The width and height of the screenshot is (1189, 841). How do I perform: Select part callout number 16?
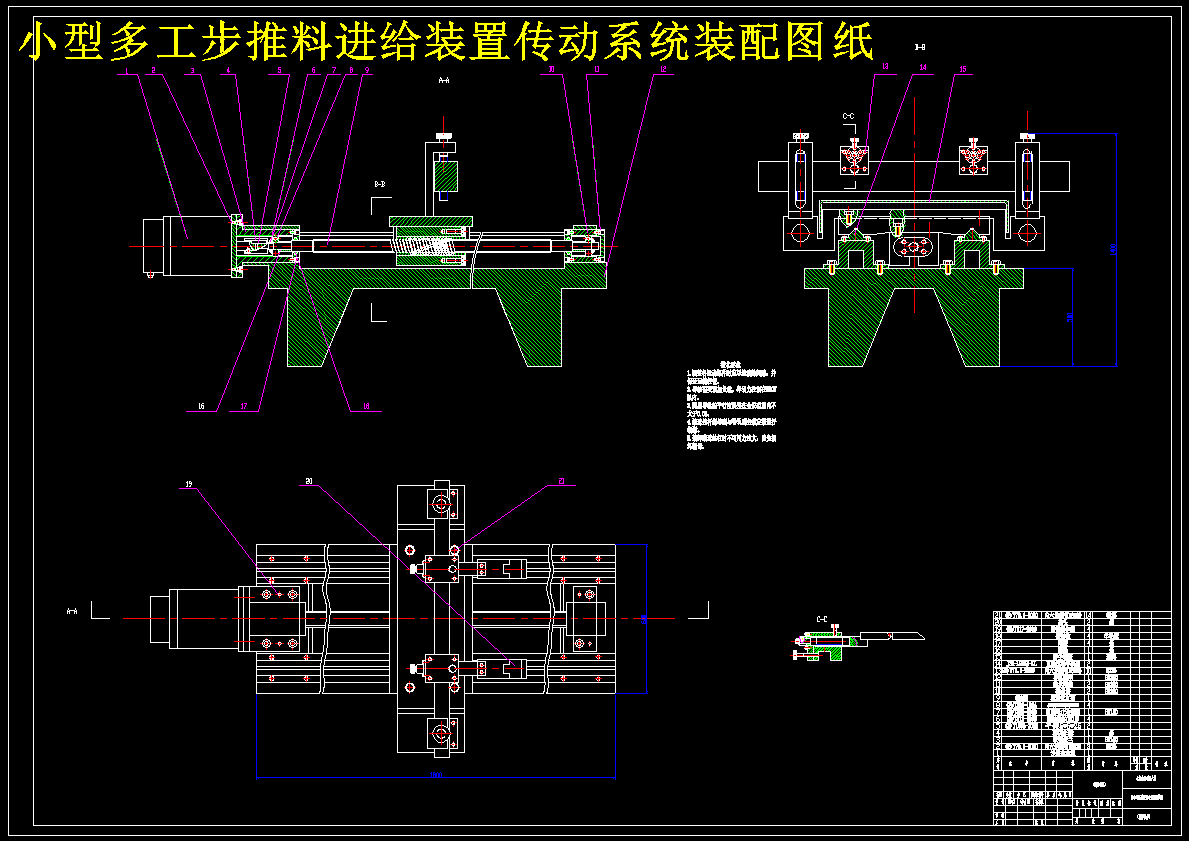point(201,406)
